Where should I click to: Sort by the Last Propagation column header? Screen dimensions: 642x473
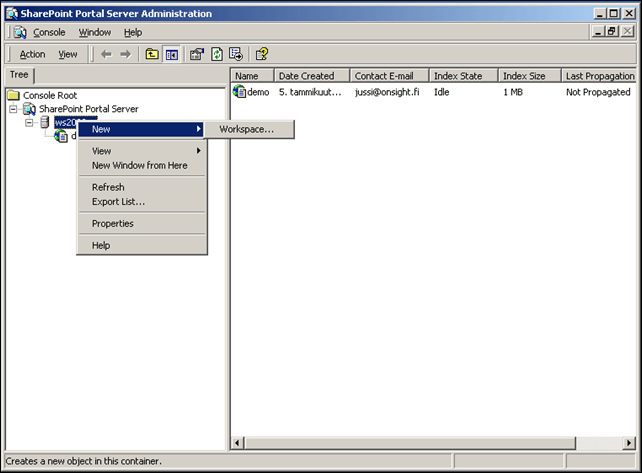point(599,76)
